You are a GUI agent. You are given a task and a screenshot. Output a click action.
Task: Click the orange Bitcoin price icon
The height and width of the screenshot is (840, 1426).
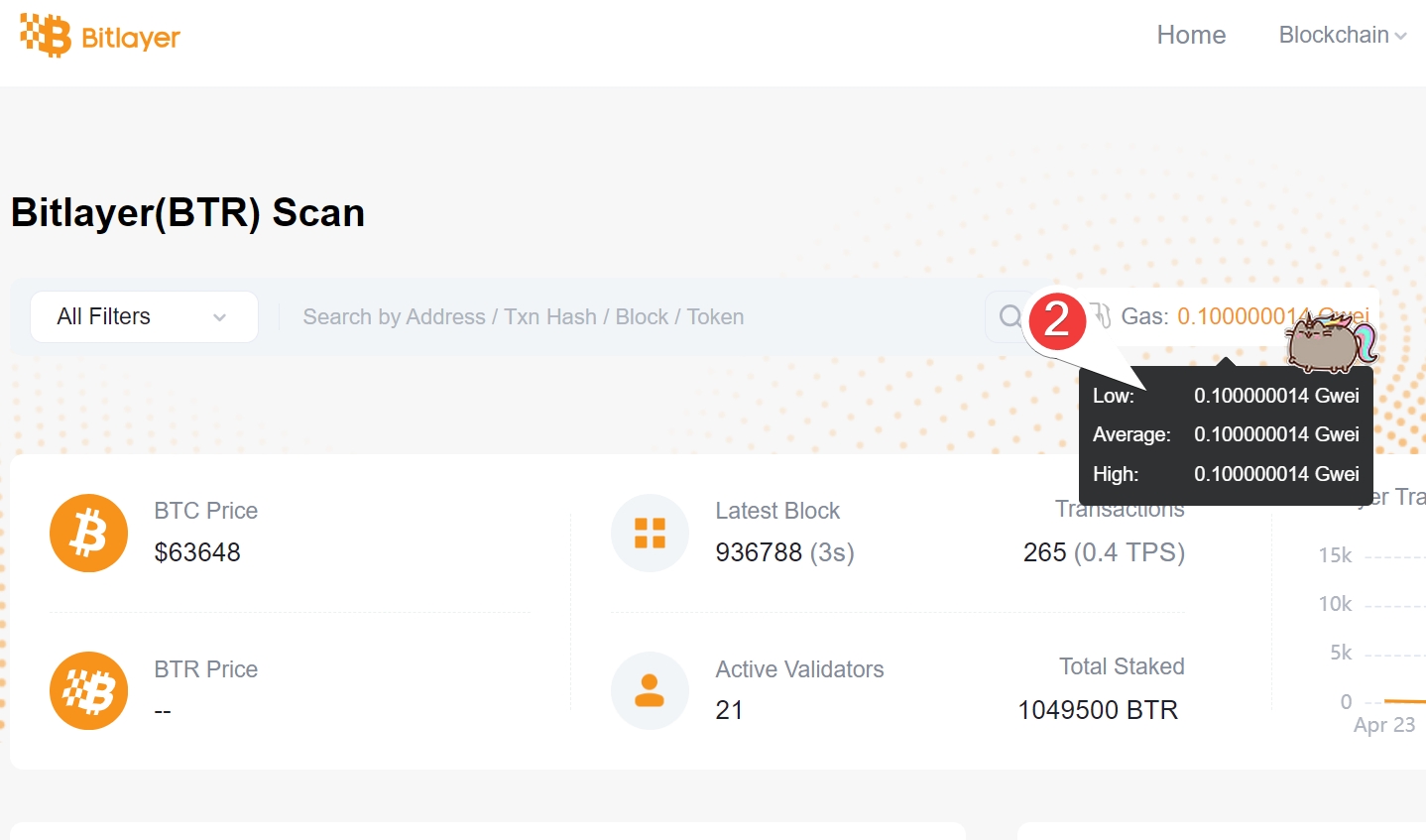(89, 533)
